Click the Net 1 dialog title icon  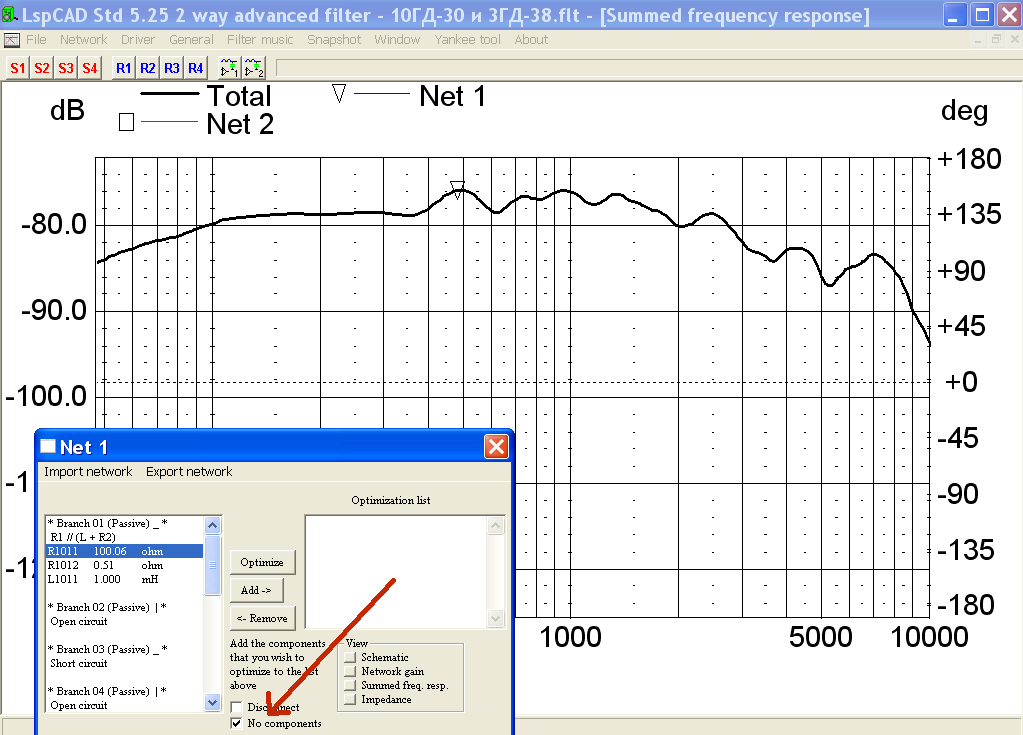pyautogui.click(x=48, y=447)
